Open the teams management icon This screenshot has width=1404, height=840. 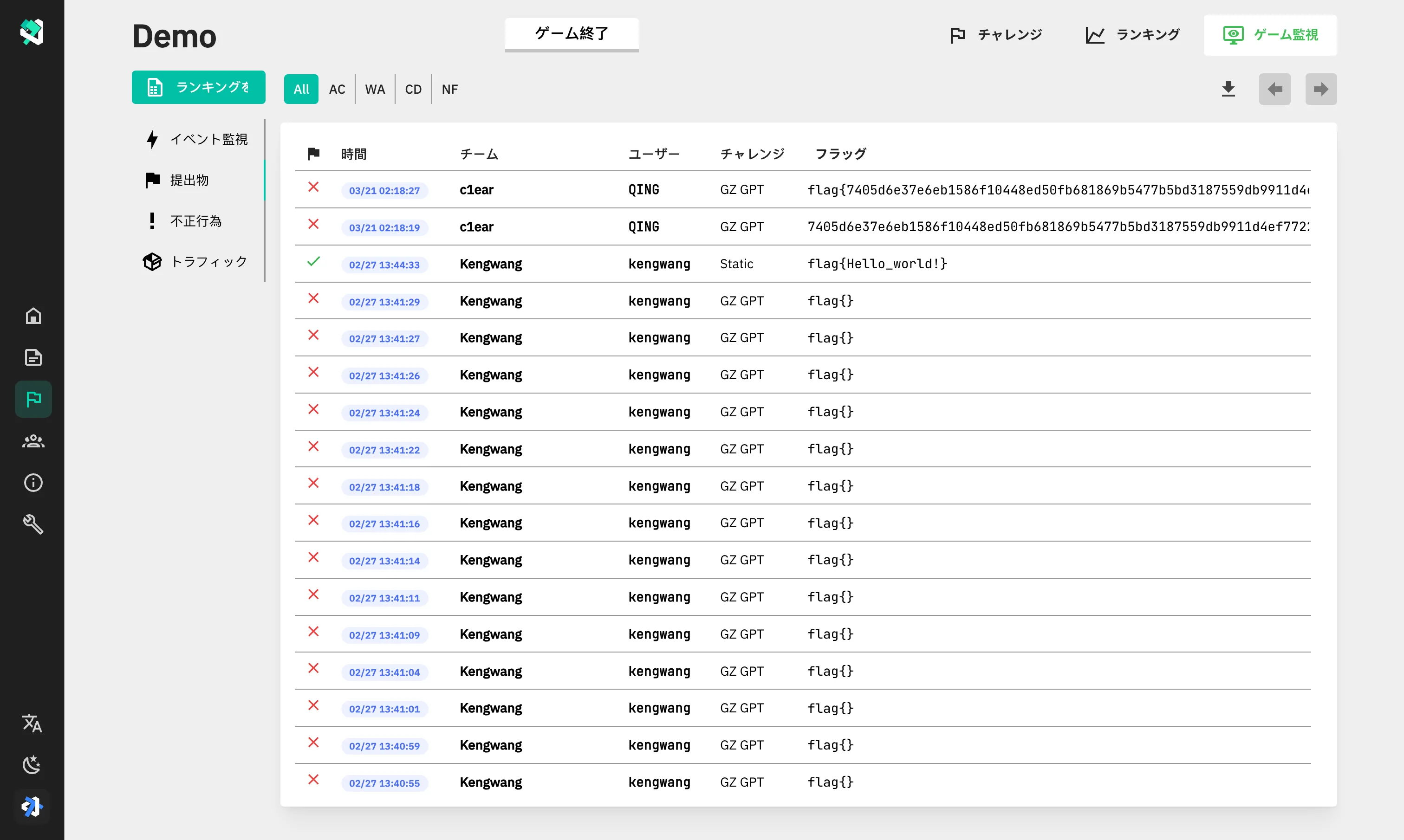click(33, 441)
